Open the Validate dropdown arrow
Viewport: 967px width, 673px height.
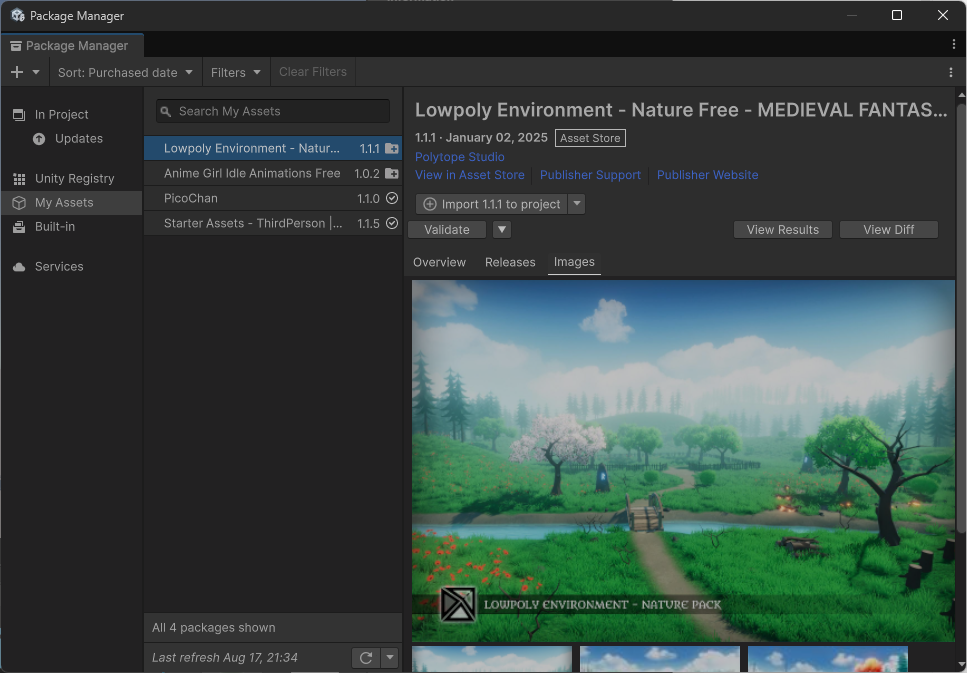tap(502, 230)
